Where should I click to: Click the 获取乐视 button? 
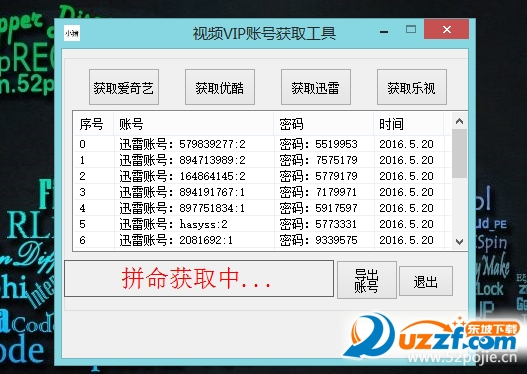[412, 87]
